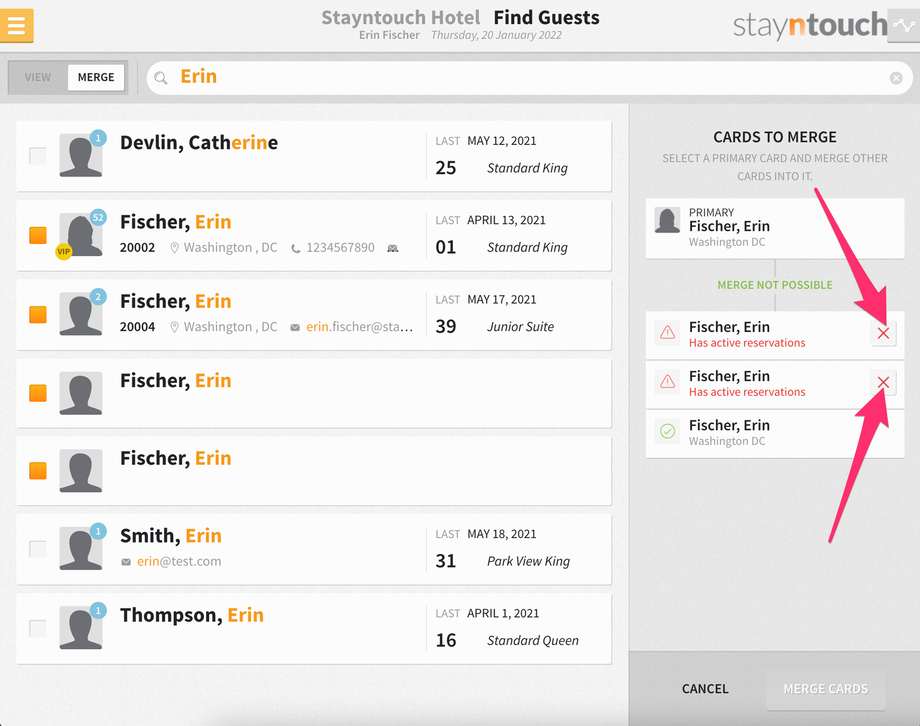
Task: Click the date Thursday, 20 January 2022
Action: click(496, 35)
